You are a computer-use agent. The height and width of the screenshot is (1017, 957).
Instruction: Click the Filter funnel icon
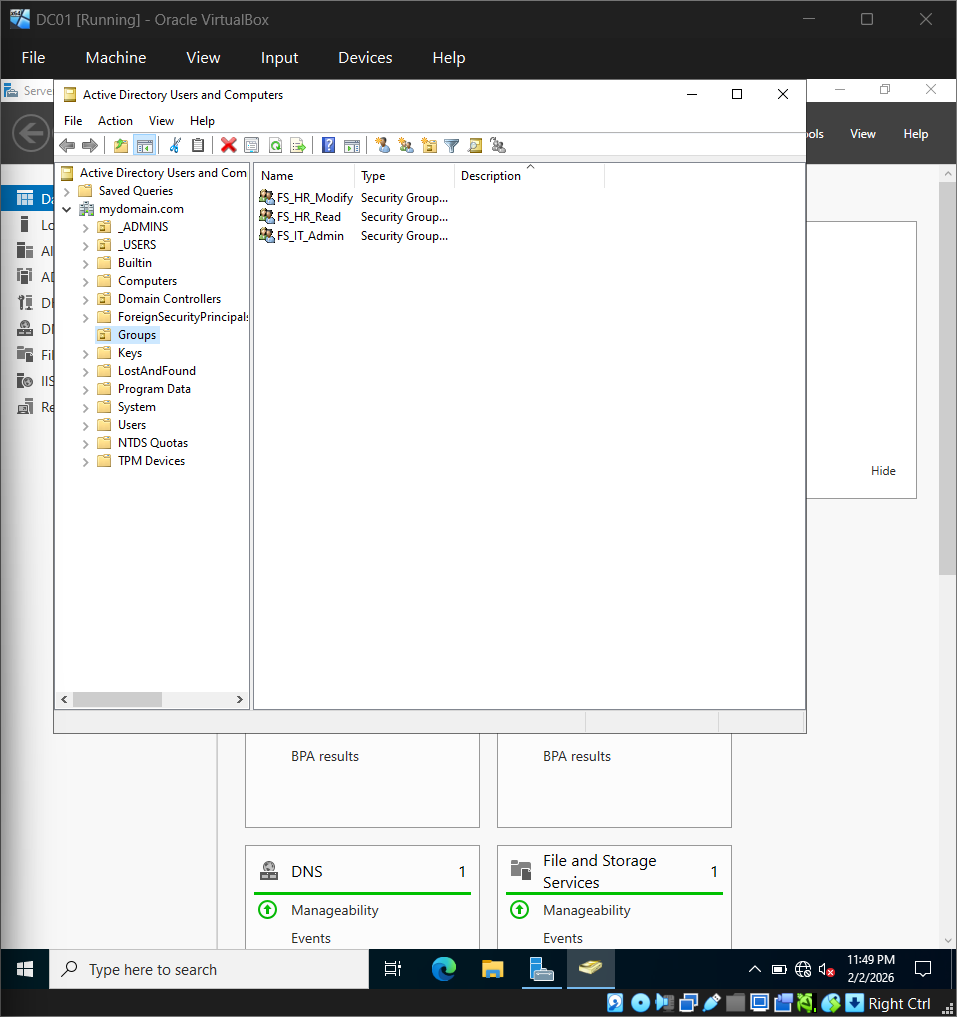pyautogui.click(x=452, y=145)
